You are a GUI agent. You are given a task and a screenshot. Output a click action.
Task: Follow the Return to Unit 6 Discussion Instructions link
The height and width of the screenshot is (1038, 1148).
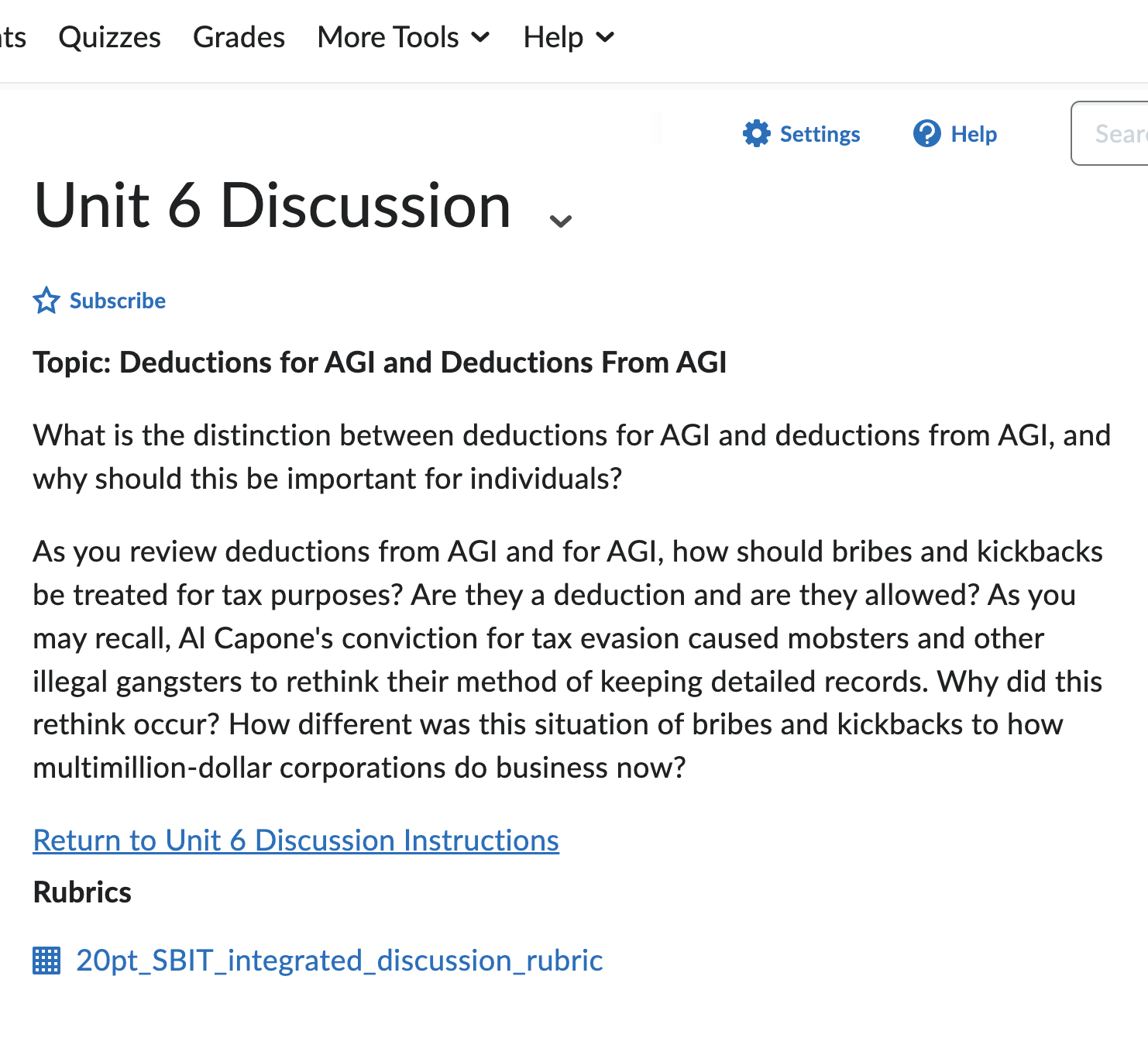[x=295, y=840]
